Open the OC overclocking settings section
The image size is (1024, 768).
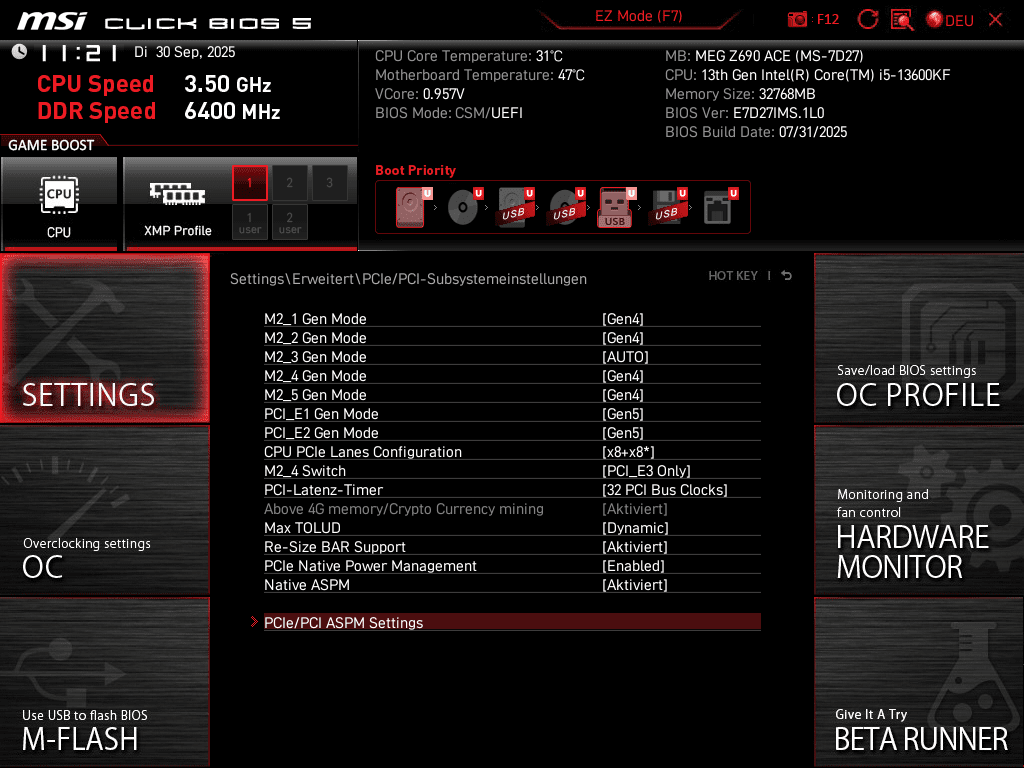(x=104, y=510)
